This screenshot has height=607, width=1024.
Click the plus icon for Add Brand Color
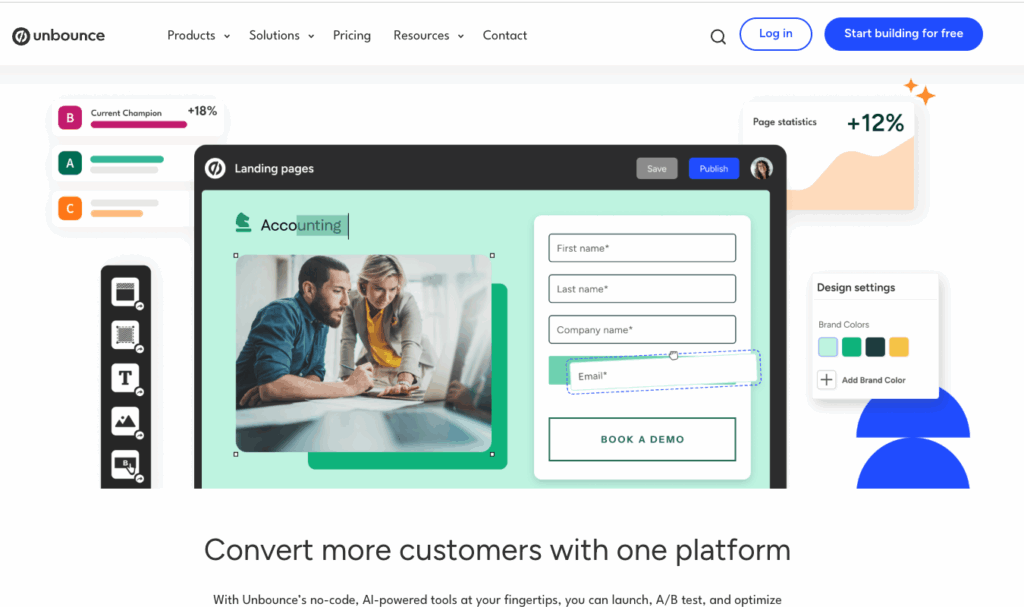tap(826, 380)
